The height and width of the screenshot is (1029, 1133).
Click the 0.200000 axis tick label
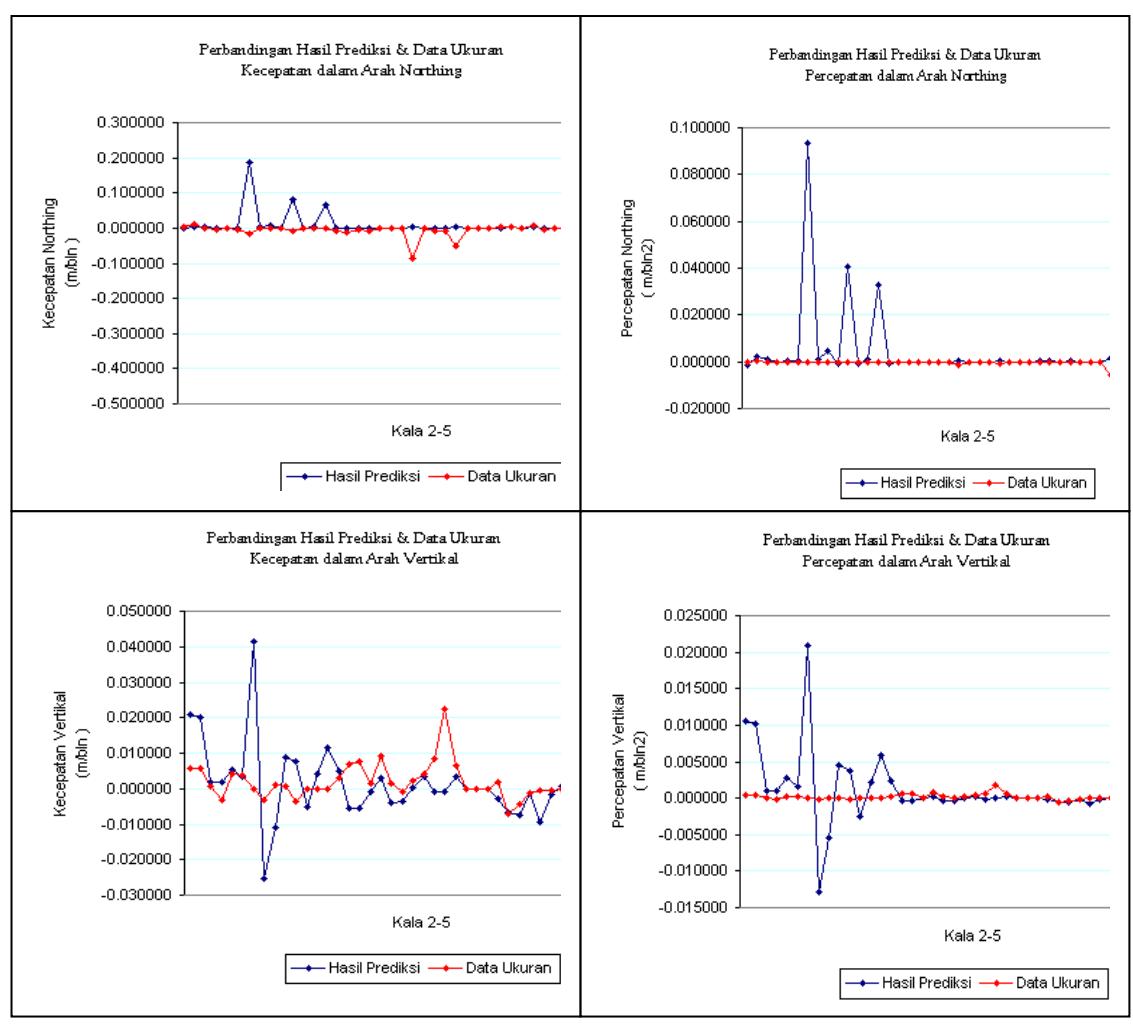point(131,158)
